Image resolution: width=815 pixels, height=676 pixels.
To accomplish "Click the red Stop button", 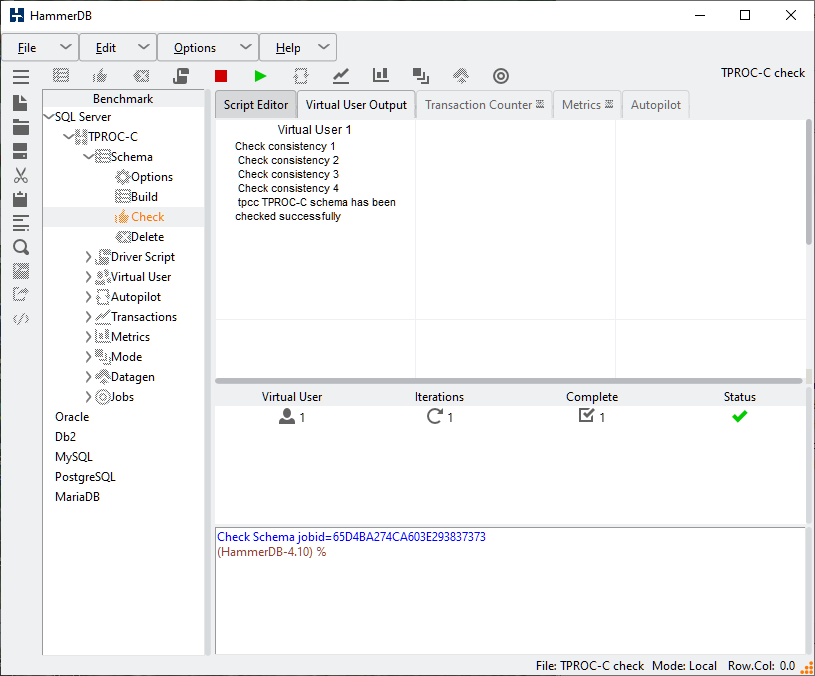I will coord(221,76).
